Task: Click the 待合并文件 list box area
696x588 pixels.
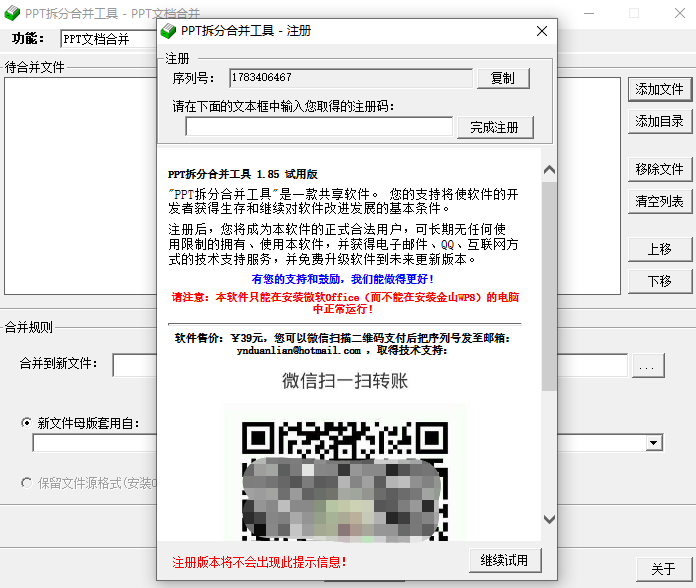Action: (80, 186)
